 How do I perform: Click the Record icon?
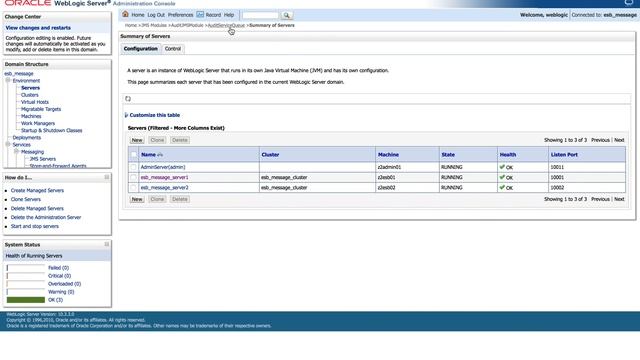coord(200,15)
